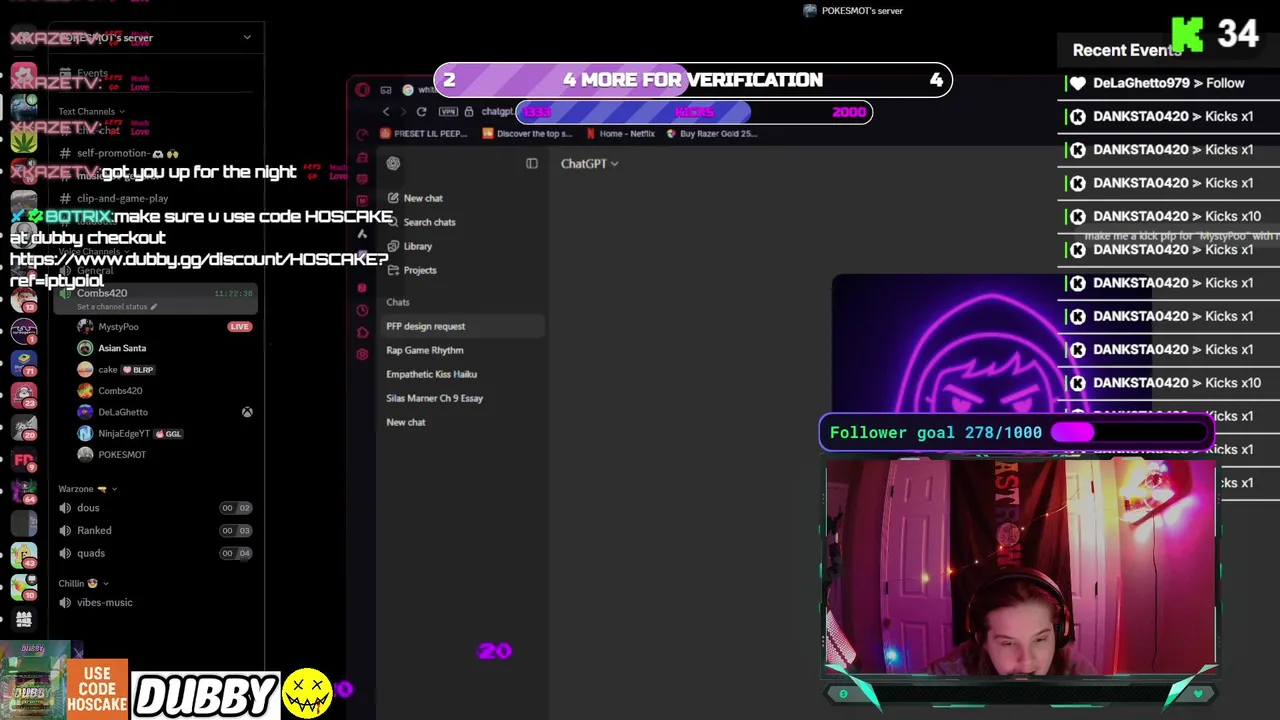Viewport: 1280px width, 720px height.
Task: Open Aria AI icon in Opera sidebar
Action: tap(362, 234)
